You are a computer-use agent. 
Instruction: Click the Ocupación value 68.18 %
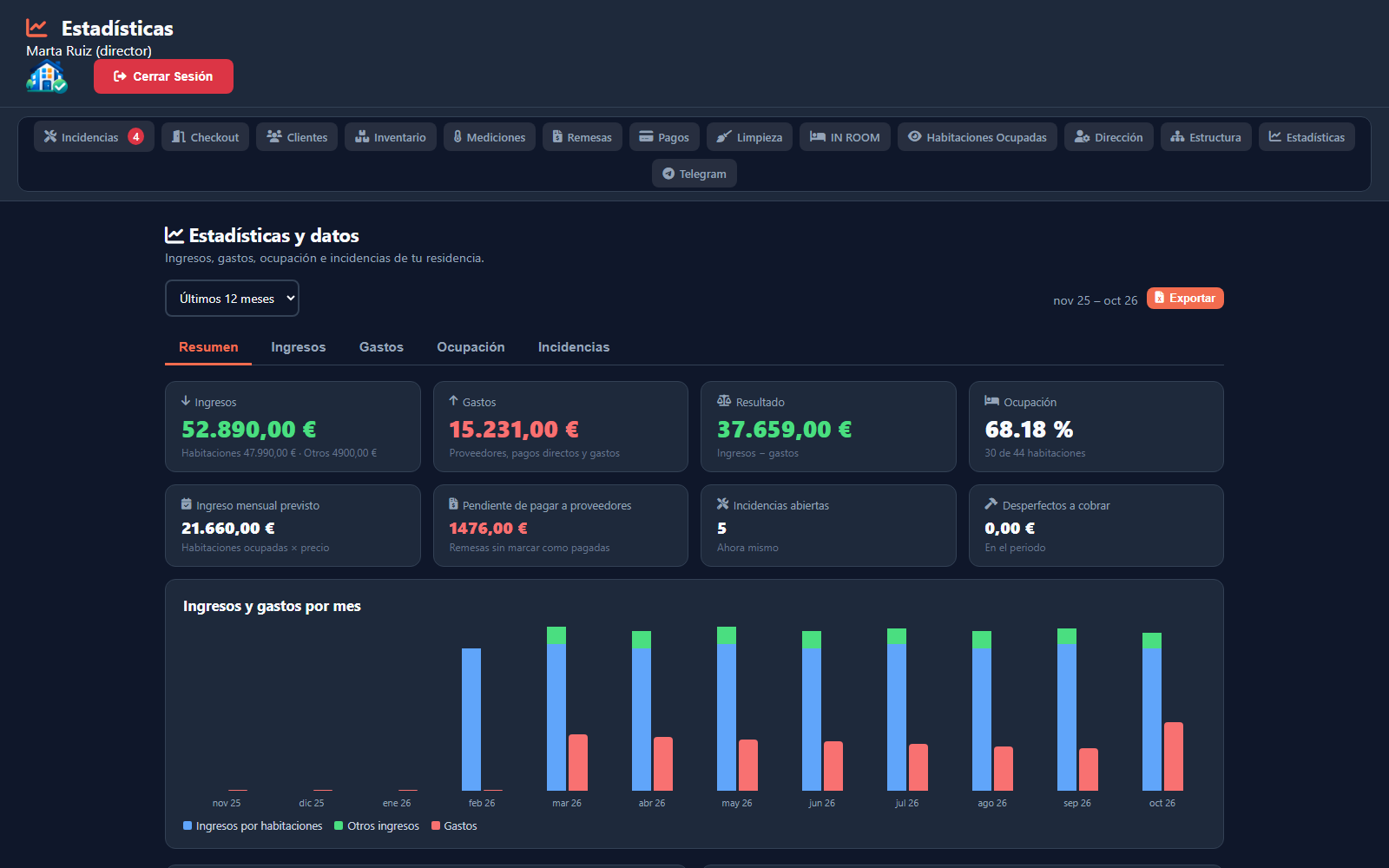click(x=1029, y=430)
